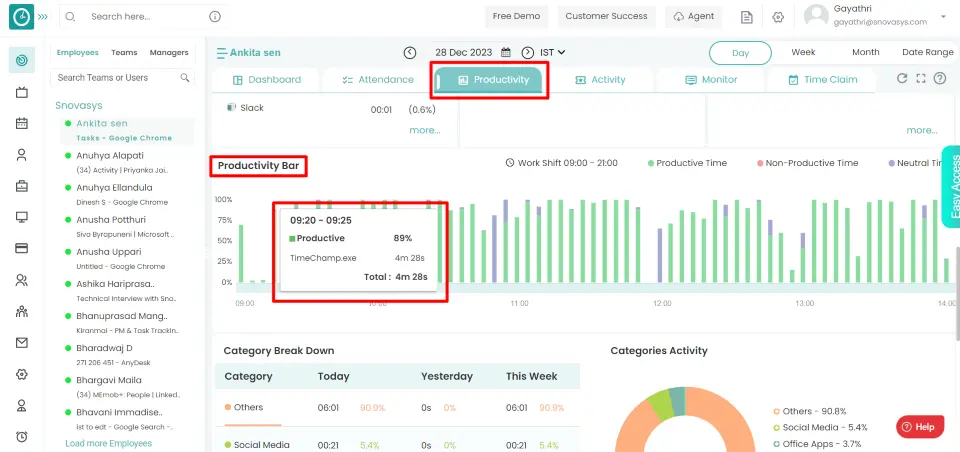960x452 pixels.
Task: Go to previous day arrow
Action: pos(410,53)
